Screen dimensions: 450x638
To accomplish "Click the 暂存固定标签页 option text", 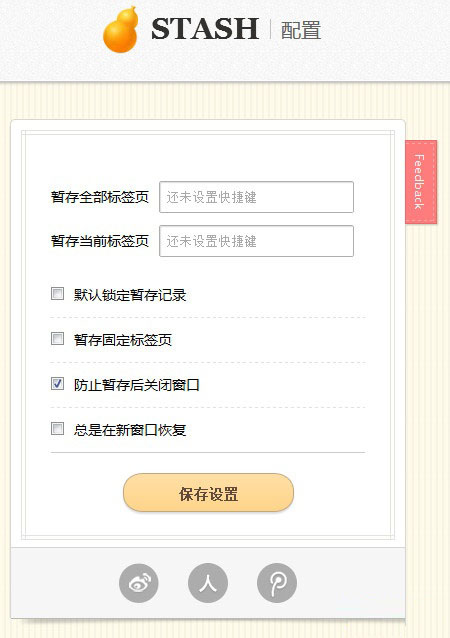I will 123,340.
